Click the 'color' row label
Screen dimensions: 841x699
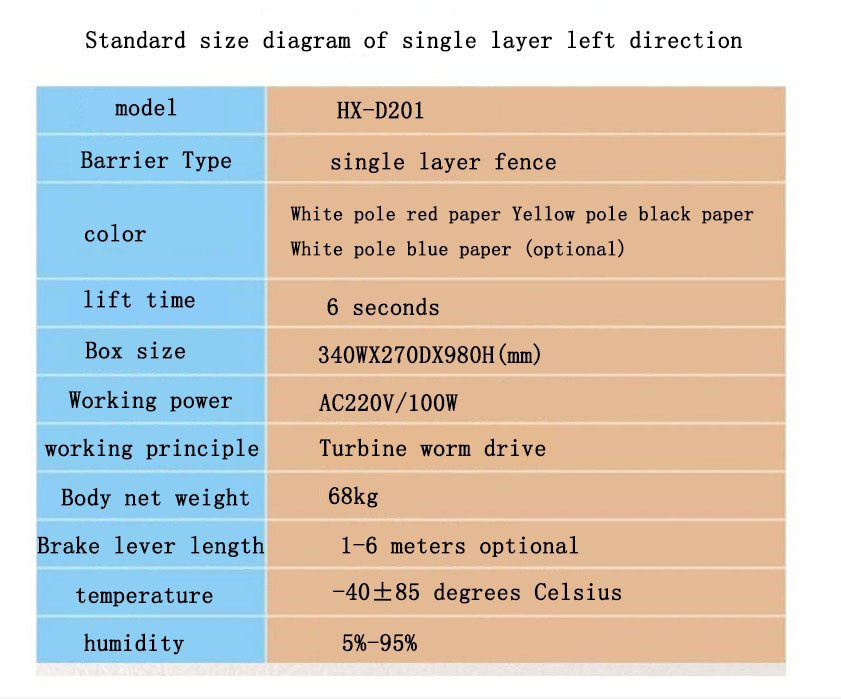(x=115, y=234)
